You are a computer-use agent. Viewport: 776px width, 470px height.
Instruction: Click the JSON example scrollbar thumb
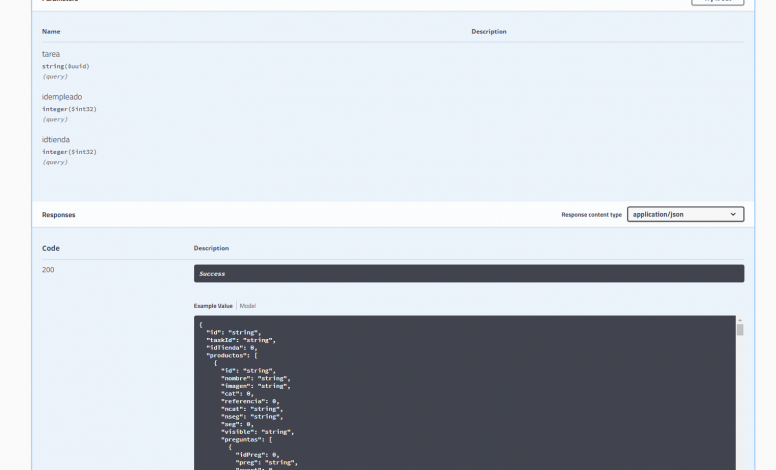click(740, 330)
